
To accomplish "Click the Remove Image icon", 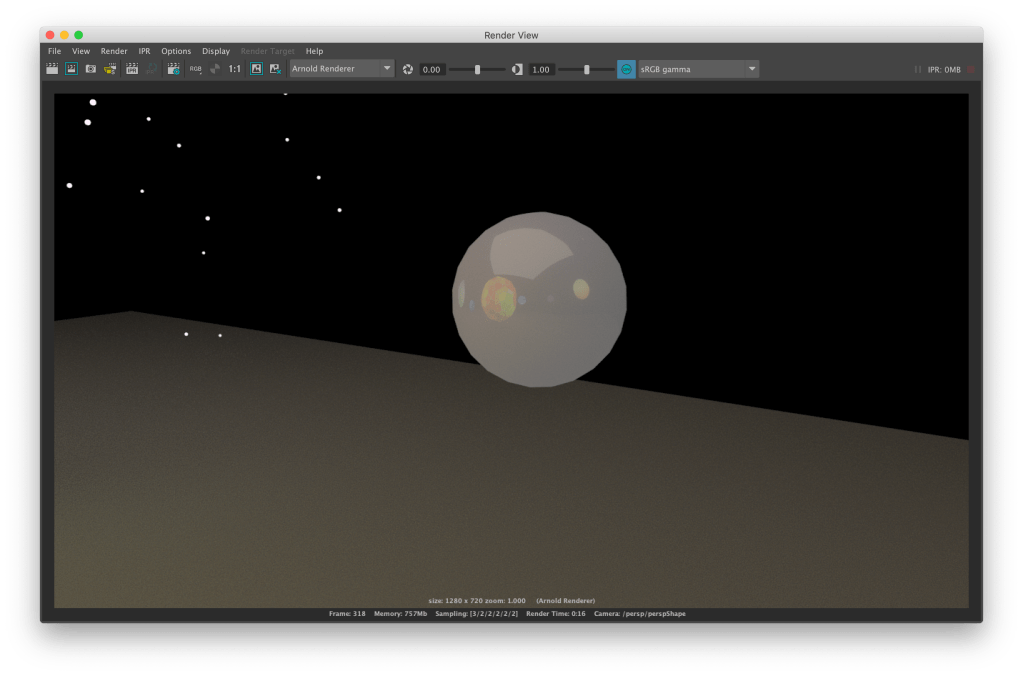I will click(275, 69).
